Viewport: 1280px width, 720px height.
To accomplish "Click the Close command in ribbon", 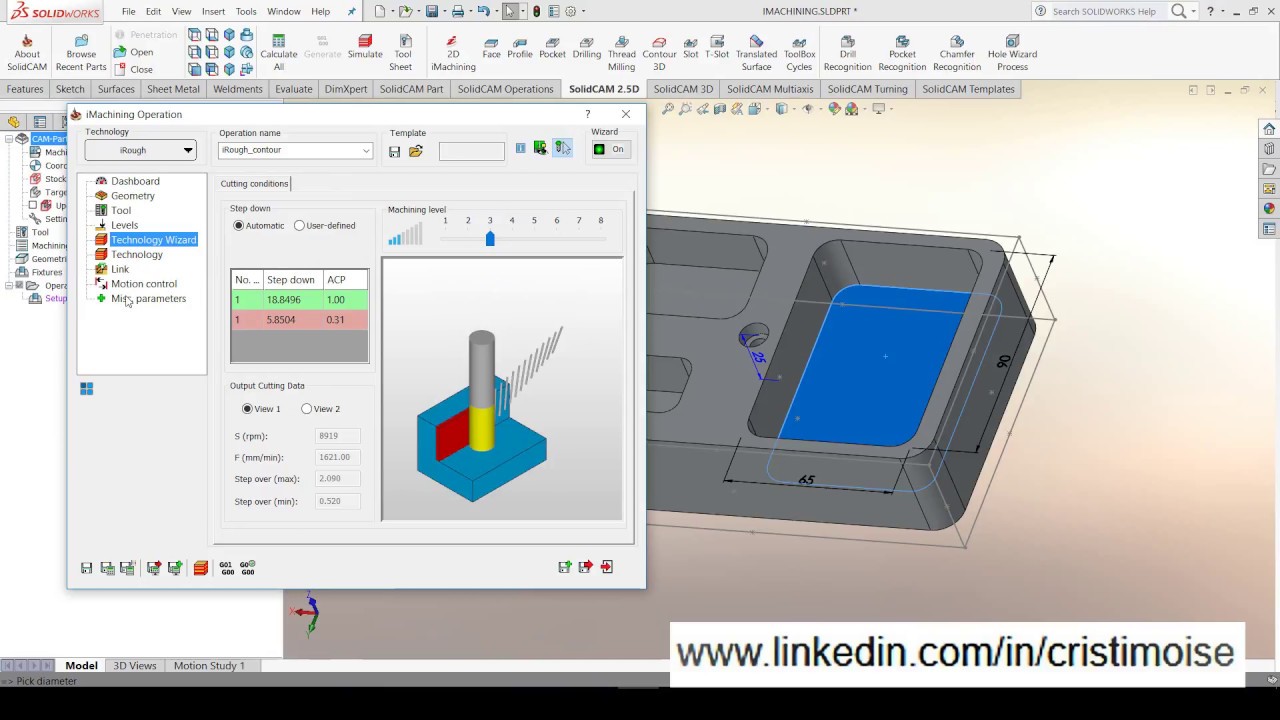I will coord(133,69).
